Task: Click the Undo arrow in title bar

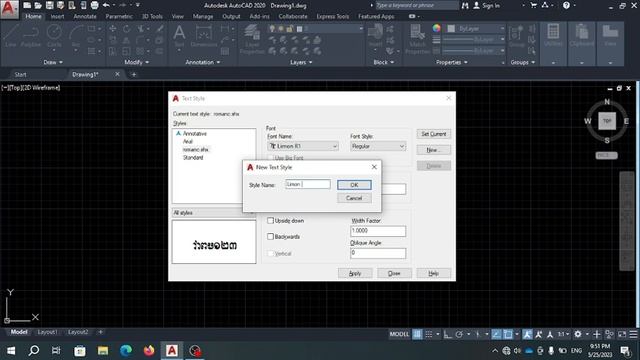Action: click(106, 5)
